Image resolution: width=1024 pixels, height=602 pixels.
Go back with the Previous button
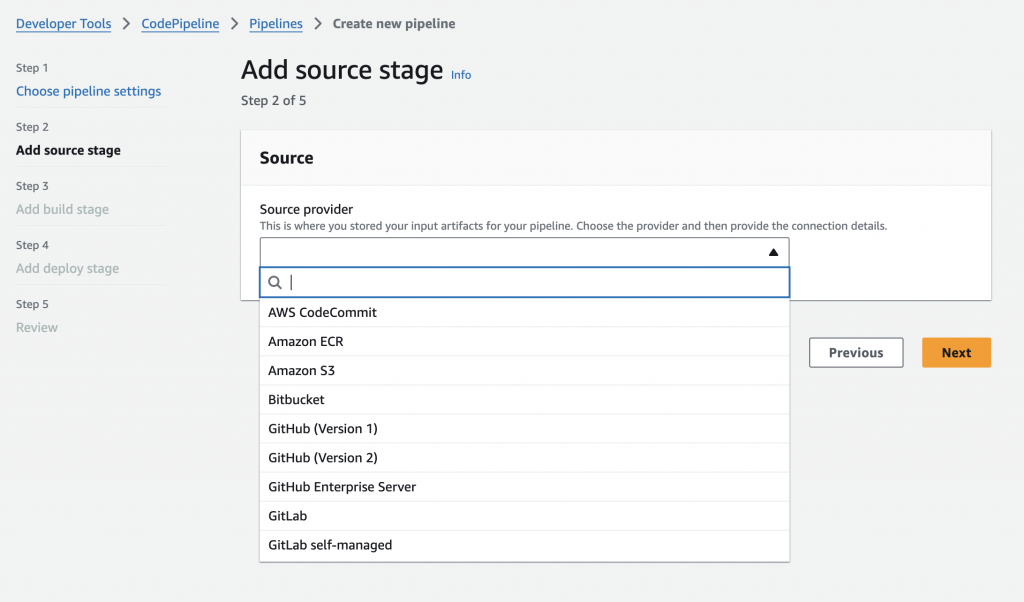(x=856, y=353)
